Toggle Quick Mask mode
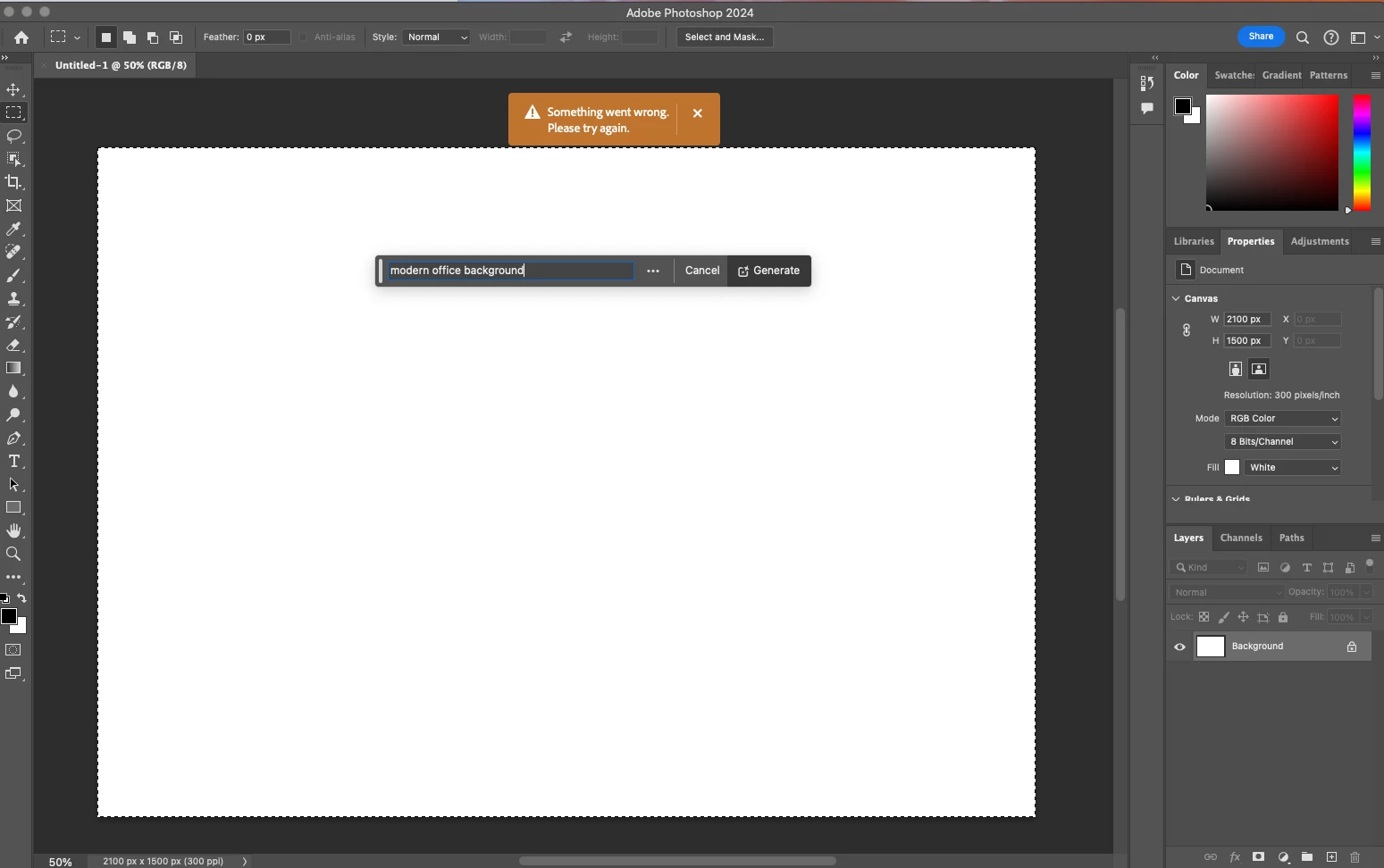1384x868 pixels. pyautogui.click(x=13, y=650)
